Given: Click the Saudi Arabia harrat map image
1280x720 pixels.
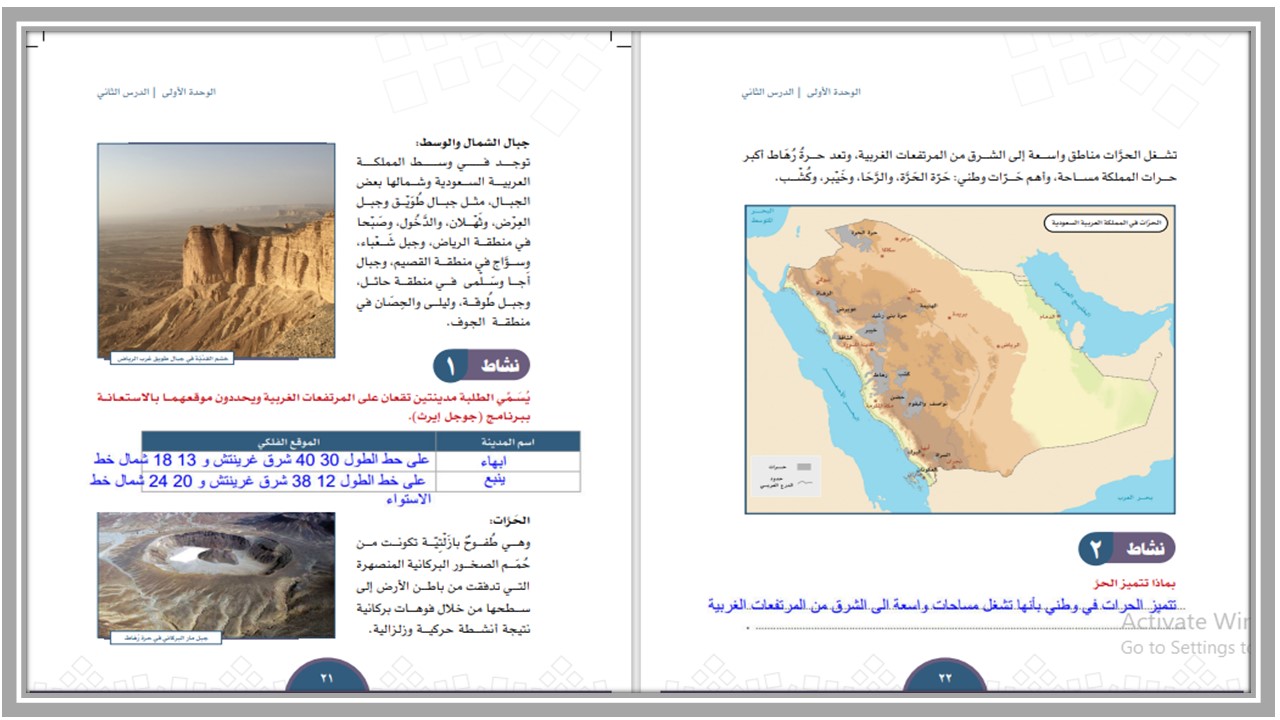Looking at the screenshot, I should tap(960, 360).
